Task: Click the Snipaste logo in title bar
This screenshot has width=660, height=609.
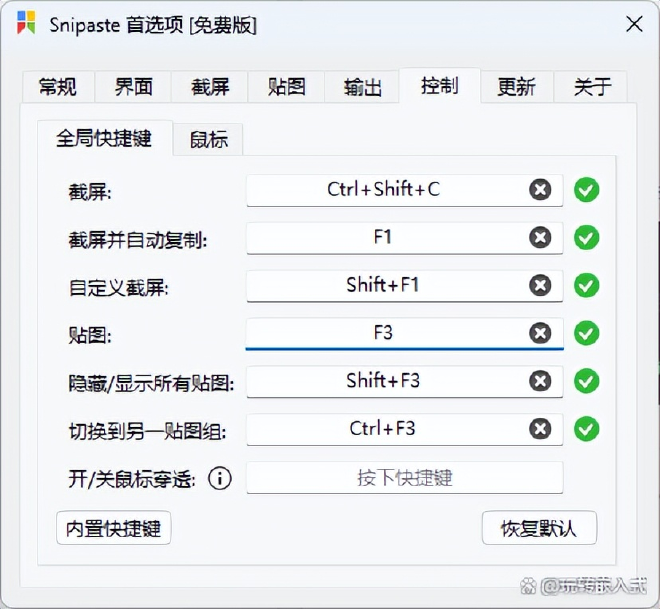Action: coord(26,23)
